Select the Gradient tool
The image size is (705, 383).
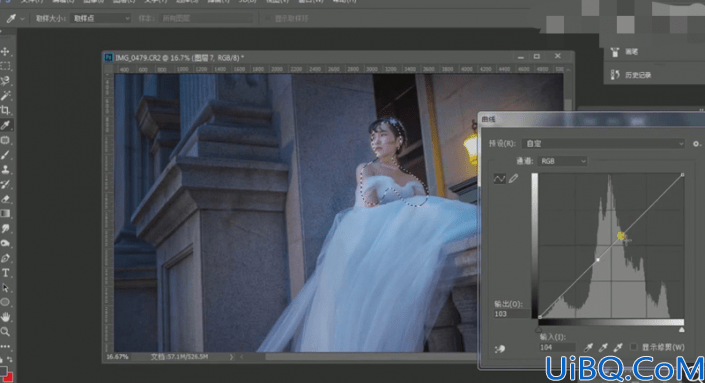click(x=5, y=214)
